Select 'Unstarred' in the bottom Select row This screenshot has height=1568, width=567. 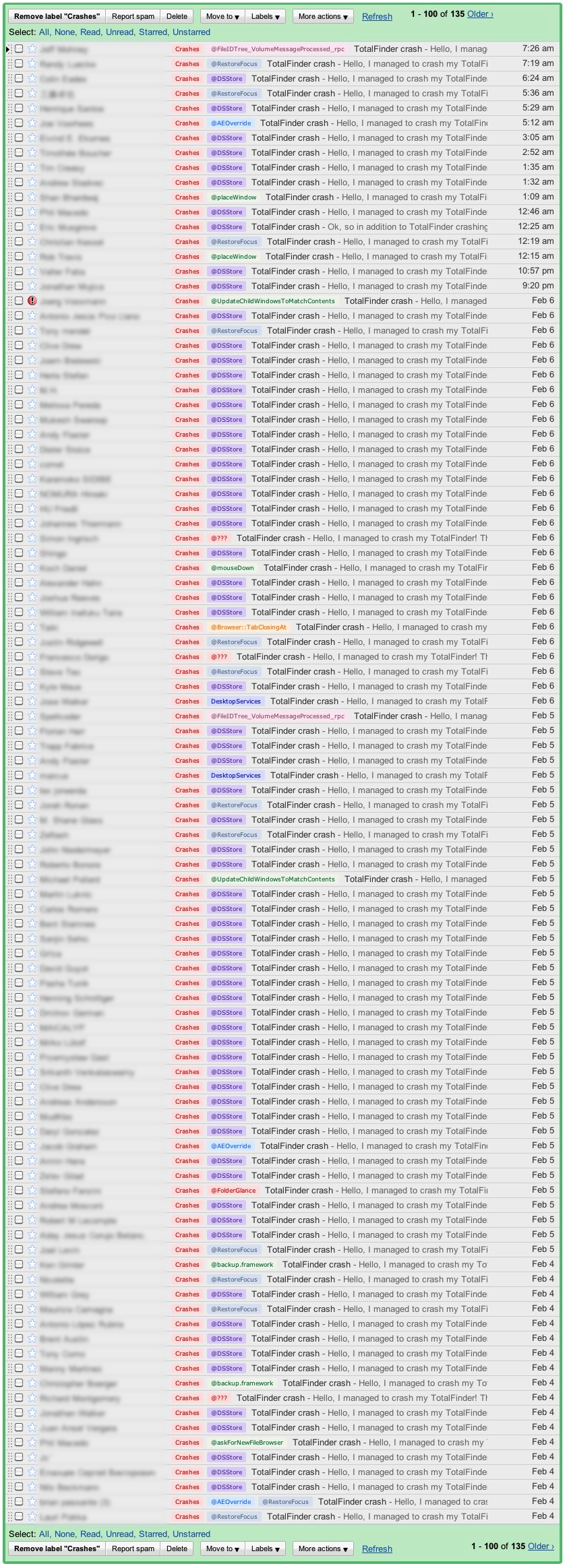point(191,1534)
